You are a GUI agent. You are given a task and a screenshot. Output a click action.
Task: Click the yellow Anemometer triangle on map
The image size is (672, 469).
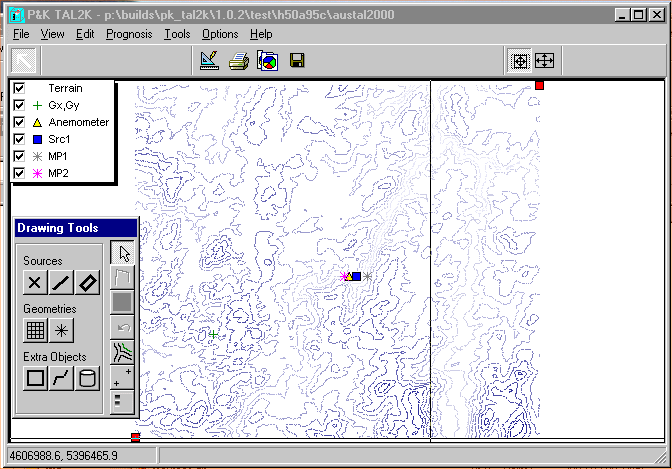(349, 277)
